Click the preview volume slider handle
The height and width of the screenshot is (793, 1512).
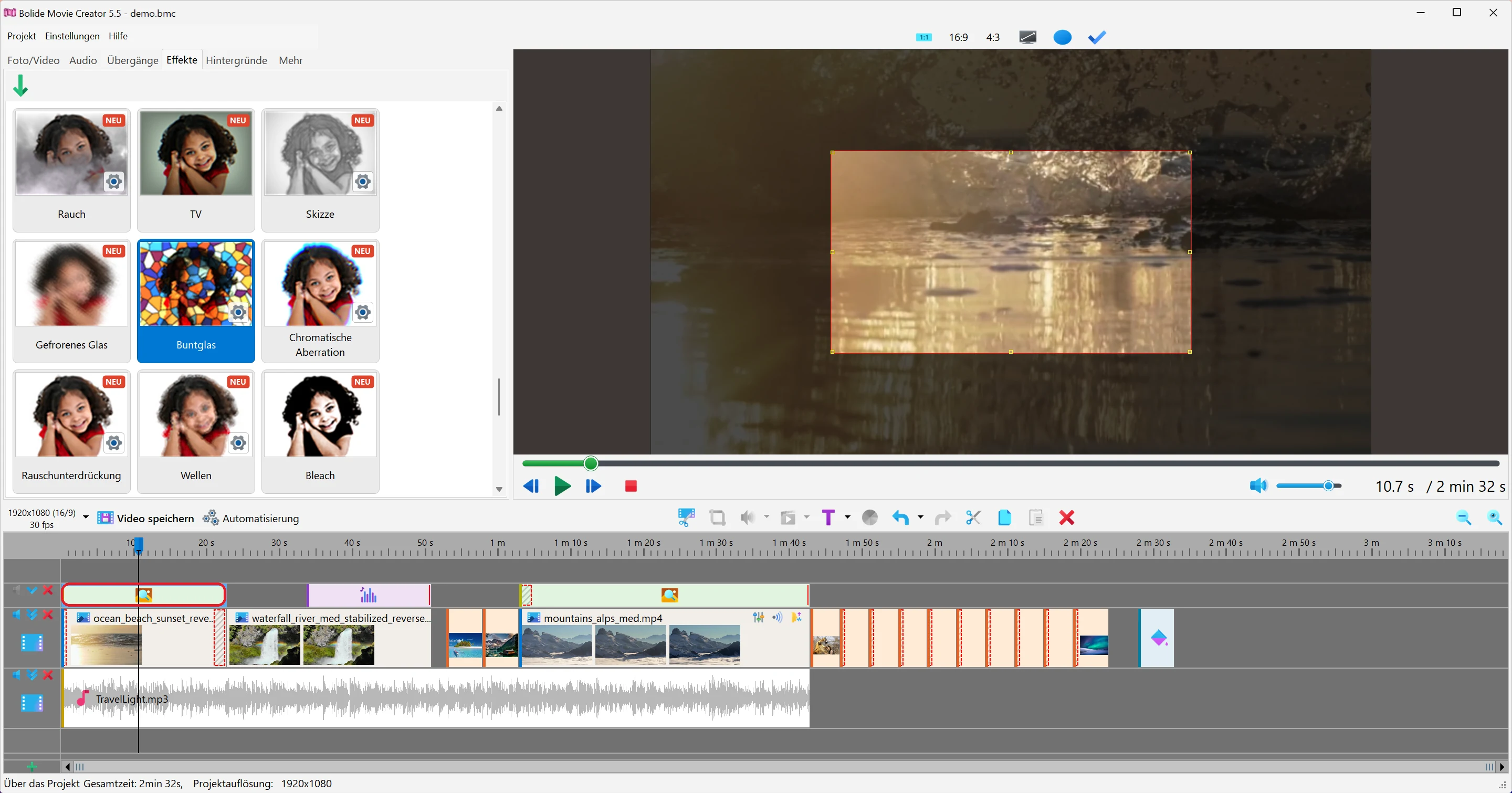[x=1328, y=485]
